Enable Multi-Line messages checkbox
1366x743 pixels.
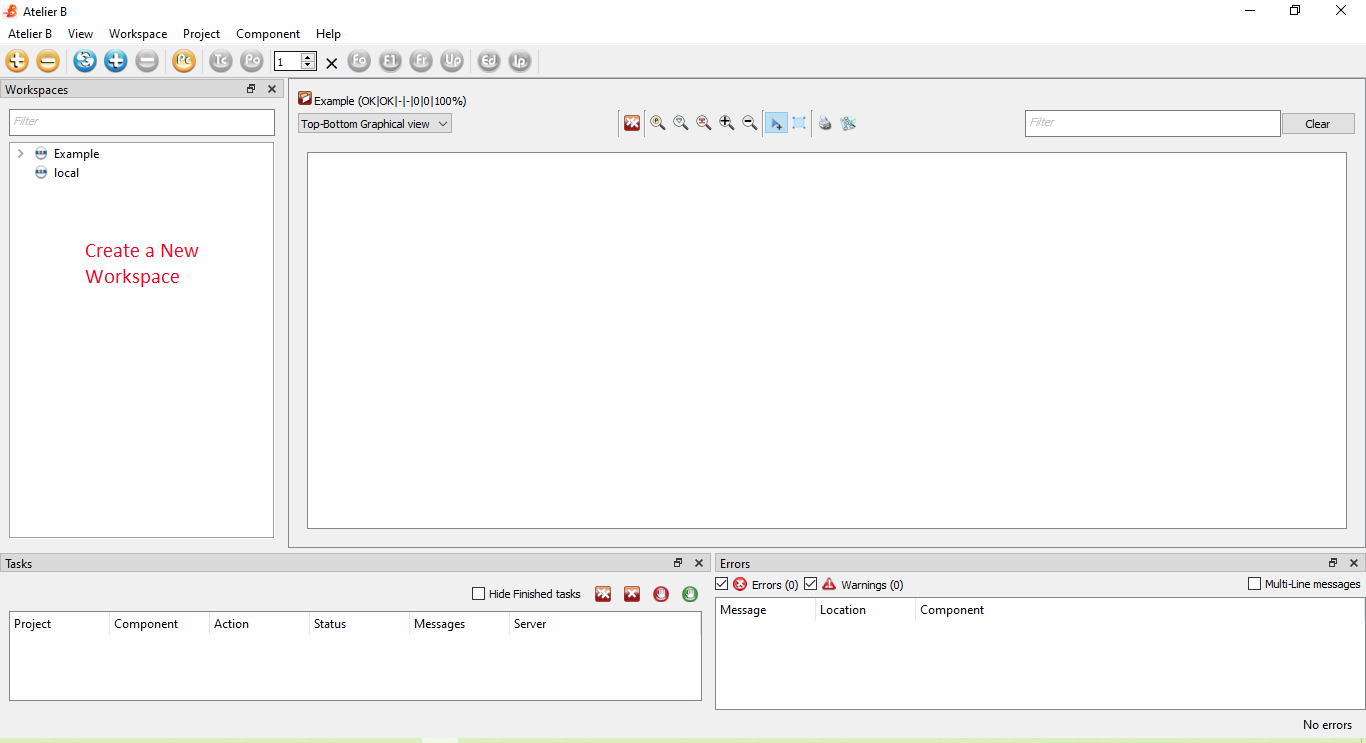(1254, 584)
